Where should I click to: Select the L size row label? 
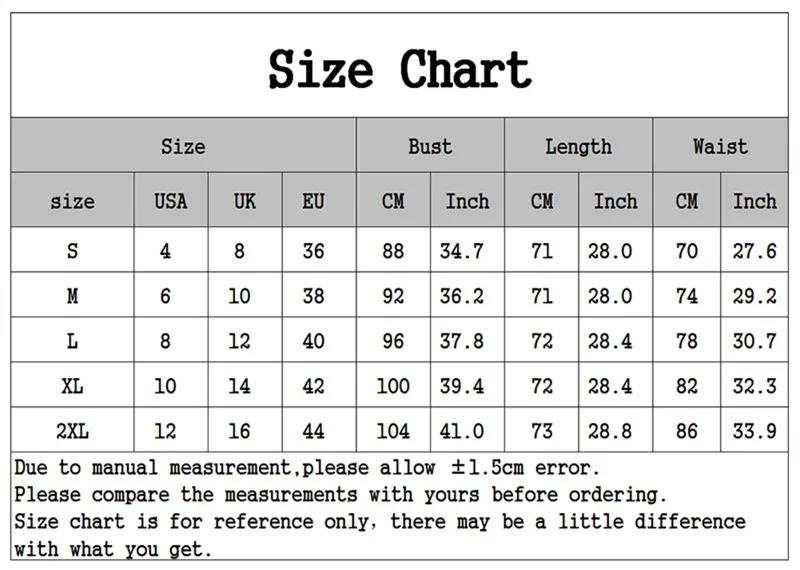click(x=72, y=340)
